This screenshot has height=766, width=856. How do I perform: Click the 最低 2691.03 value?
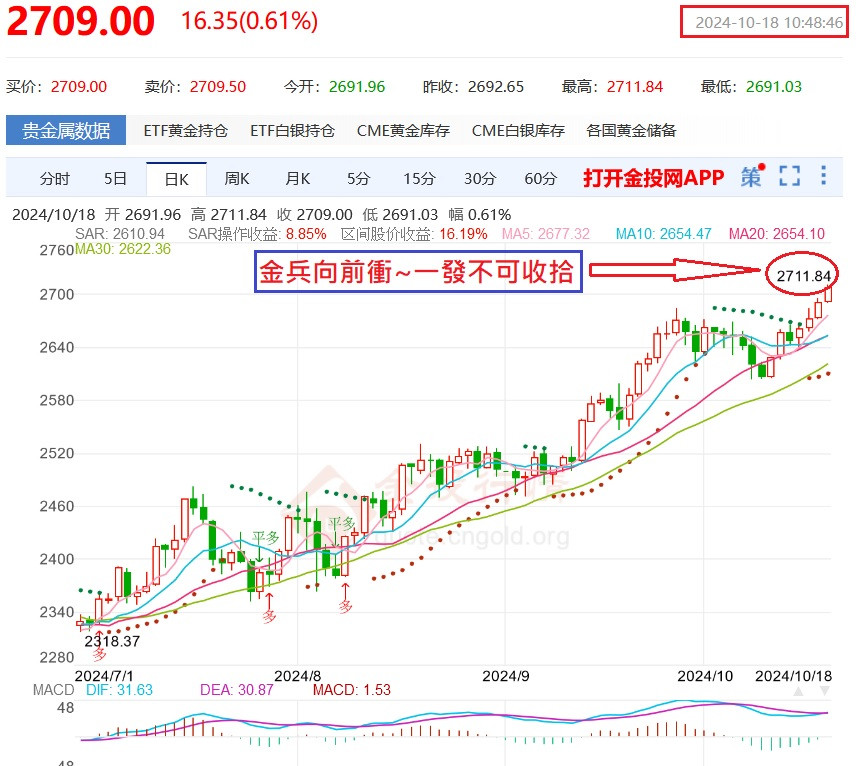pyautogui.click(x=774, y=86)
